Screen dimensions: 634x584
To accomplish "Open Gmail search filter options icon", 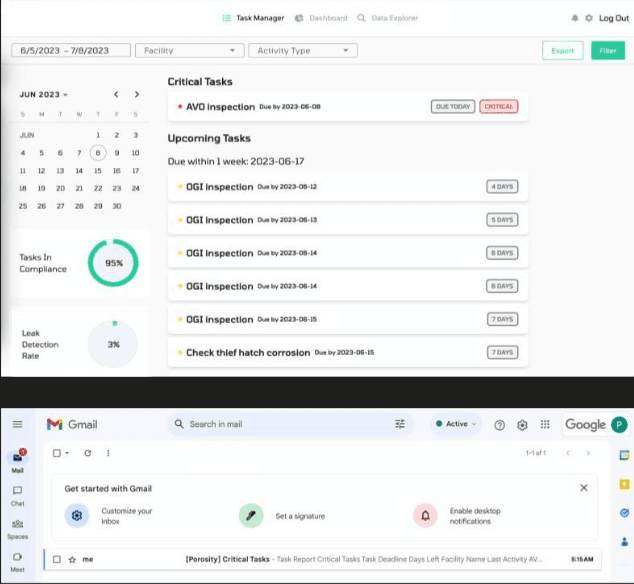I will point(400,424).
